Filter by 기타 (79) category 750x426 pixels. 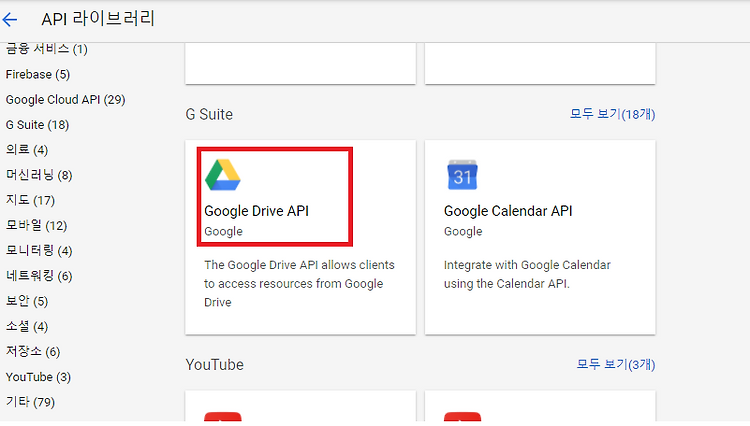30,402
